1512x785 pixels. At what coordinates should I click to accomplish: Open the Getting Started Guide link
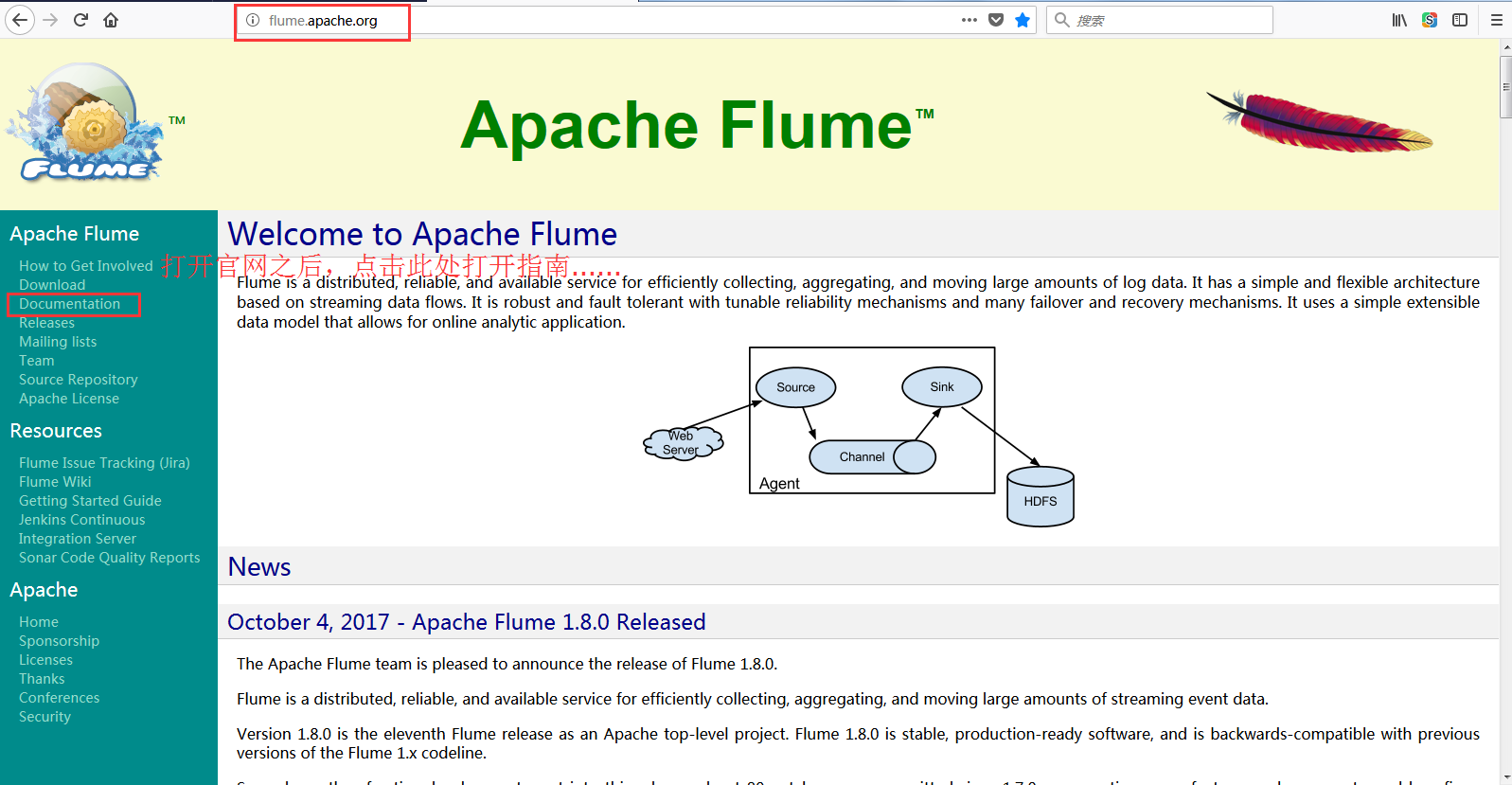click(x=90, y=501)
